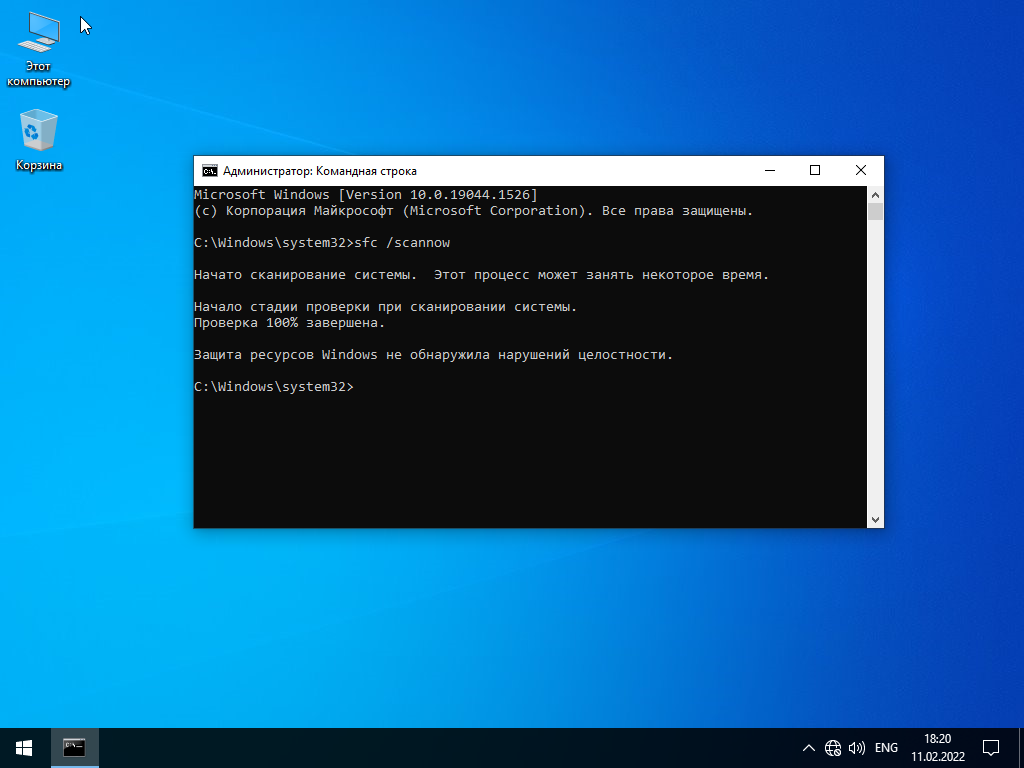This screenshot has width=1024, height=768.
Task: Click the 'Начало стадии проверки' line
Action: (x=385, y=306)
